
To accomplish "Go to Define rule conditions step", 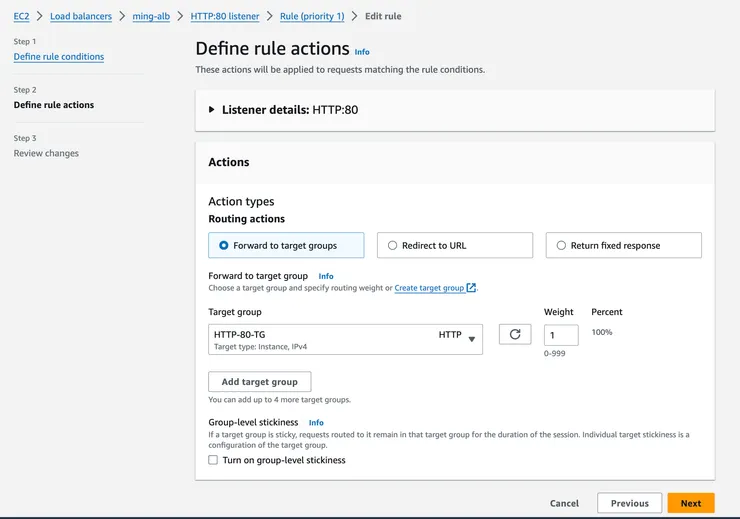I will [59, 57].
